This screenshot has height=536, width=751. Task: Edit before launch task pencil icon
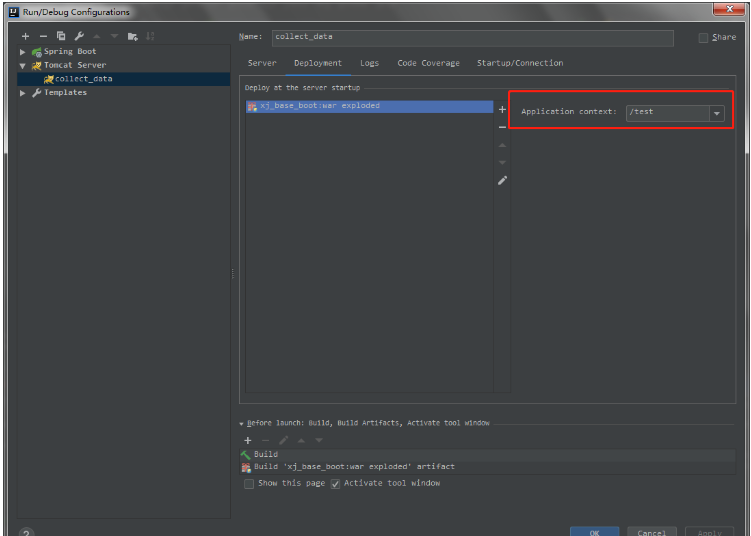pyautogui.click(x=284, y=440)
